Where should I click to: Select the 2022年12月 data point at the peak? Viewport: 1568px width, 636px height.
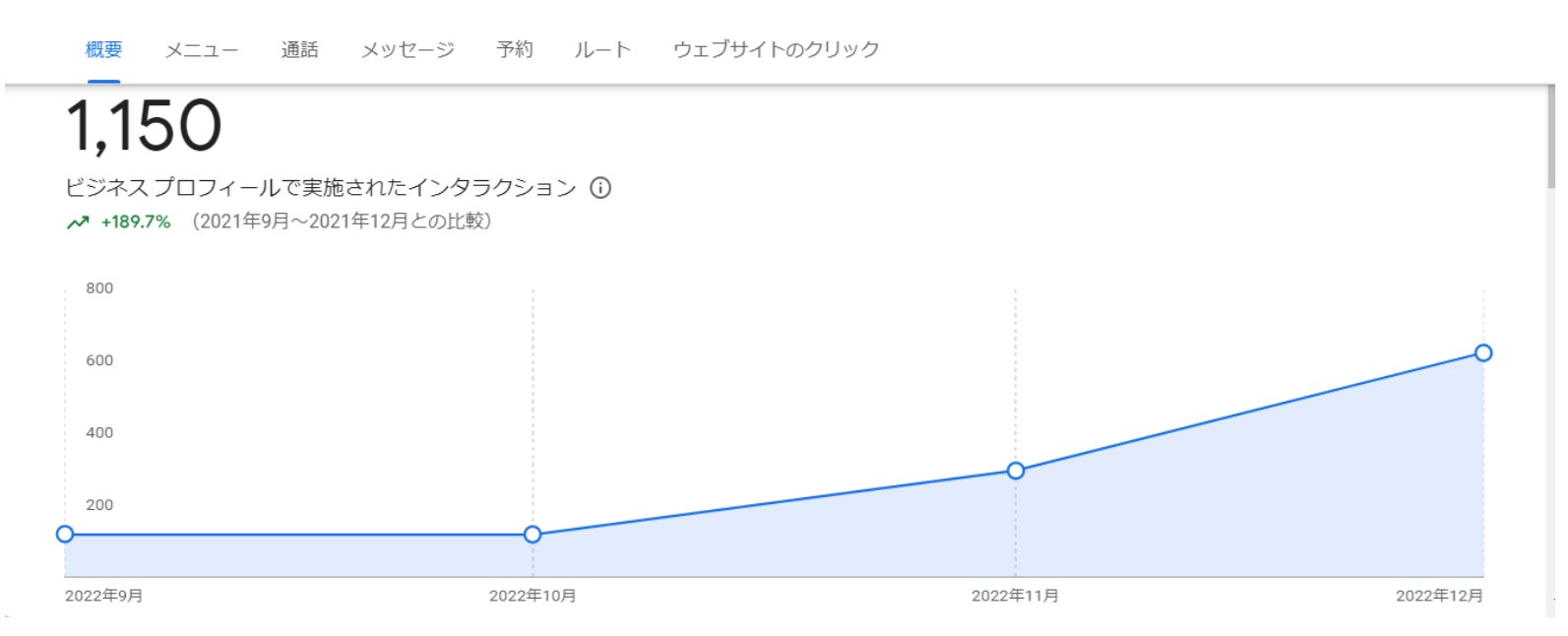[1483, 353]
